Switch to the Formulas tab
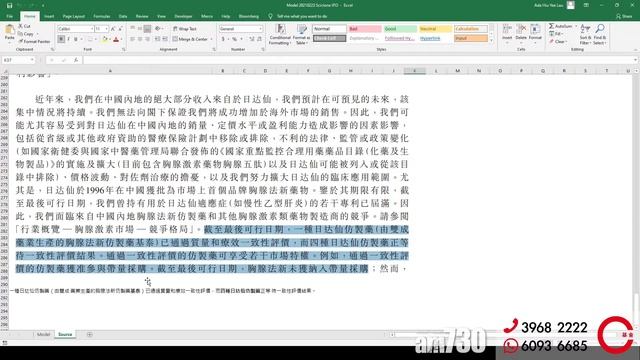The height and width of the screenshot is (360, 640). tap(102, 16)
